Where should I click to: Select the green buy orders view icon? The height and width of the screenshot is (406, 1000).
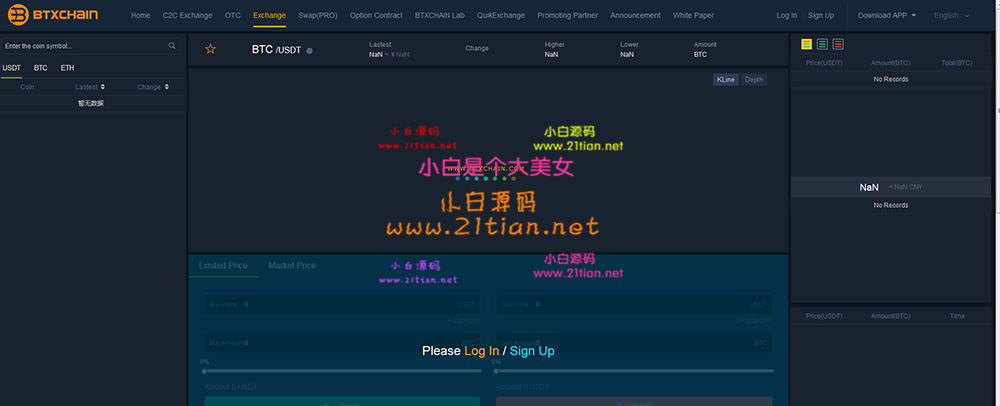822,44
